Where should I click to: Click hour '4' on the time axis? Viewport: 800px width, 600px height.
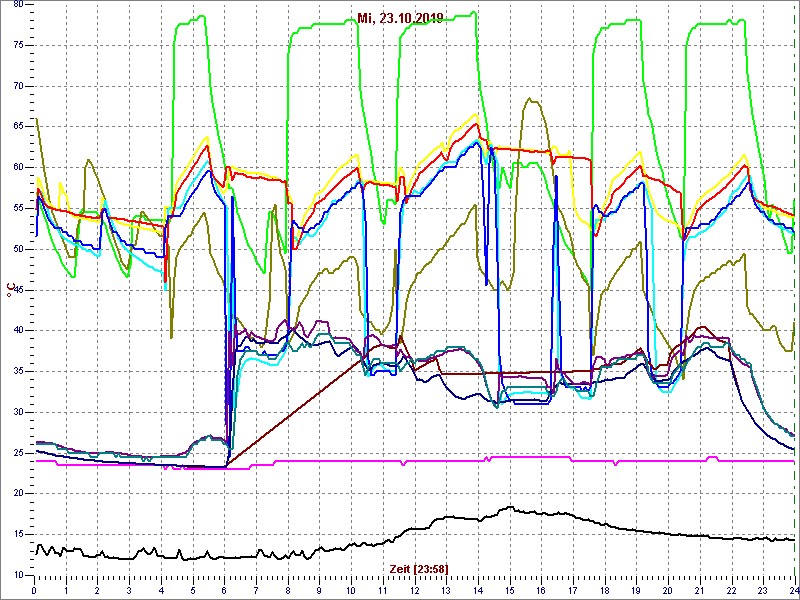click(x=161, y=591)
